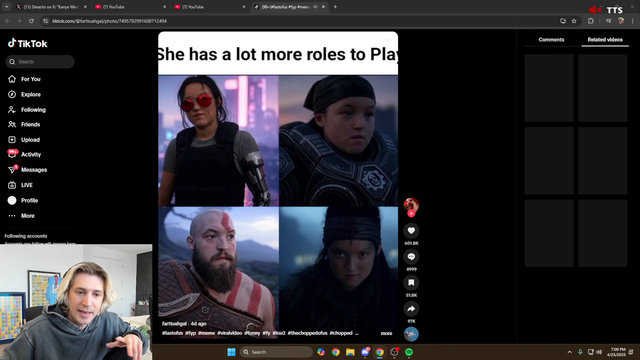Open the Copilot taskbar icon
Viewport: 640px width, 360px height.
pos(321,352)
